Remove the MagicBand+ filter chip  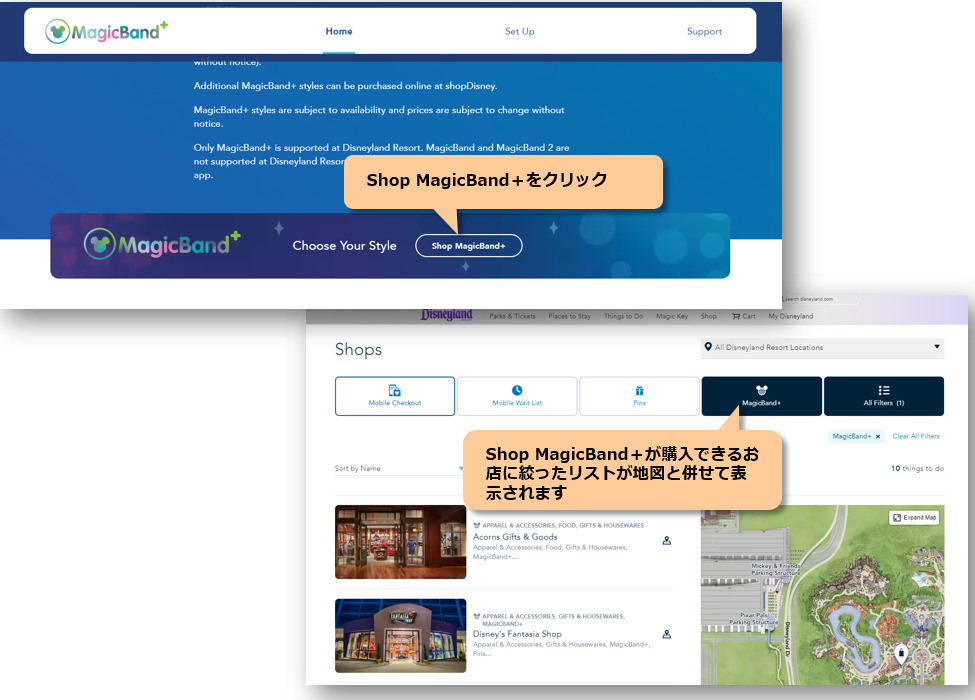tap(878, 436)
